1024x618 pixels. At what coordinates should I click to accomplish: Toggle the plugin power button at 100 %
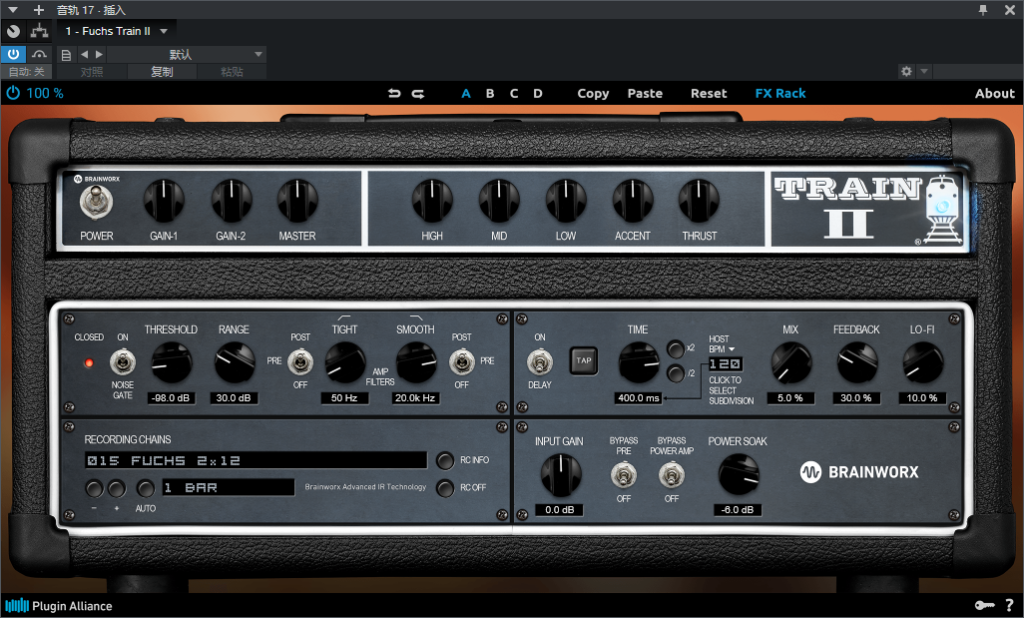click(x=13, y=93)
